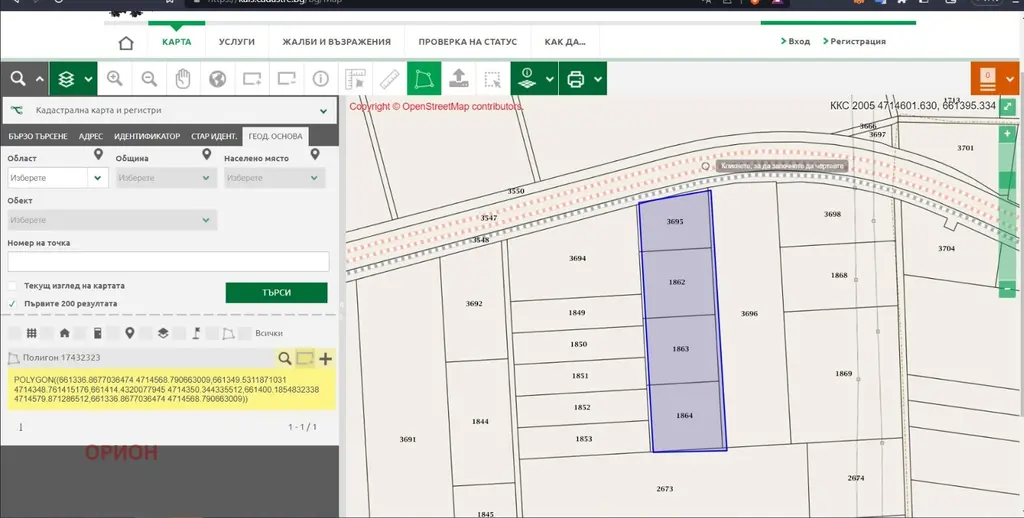Image resolution: width=1024 pixels, height=518 pixels.
Task: Click the upload file icon in toolbar
Action: (458, 79)
